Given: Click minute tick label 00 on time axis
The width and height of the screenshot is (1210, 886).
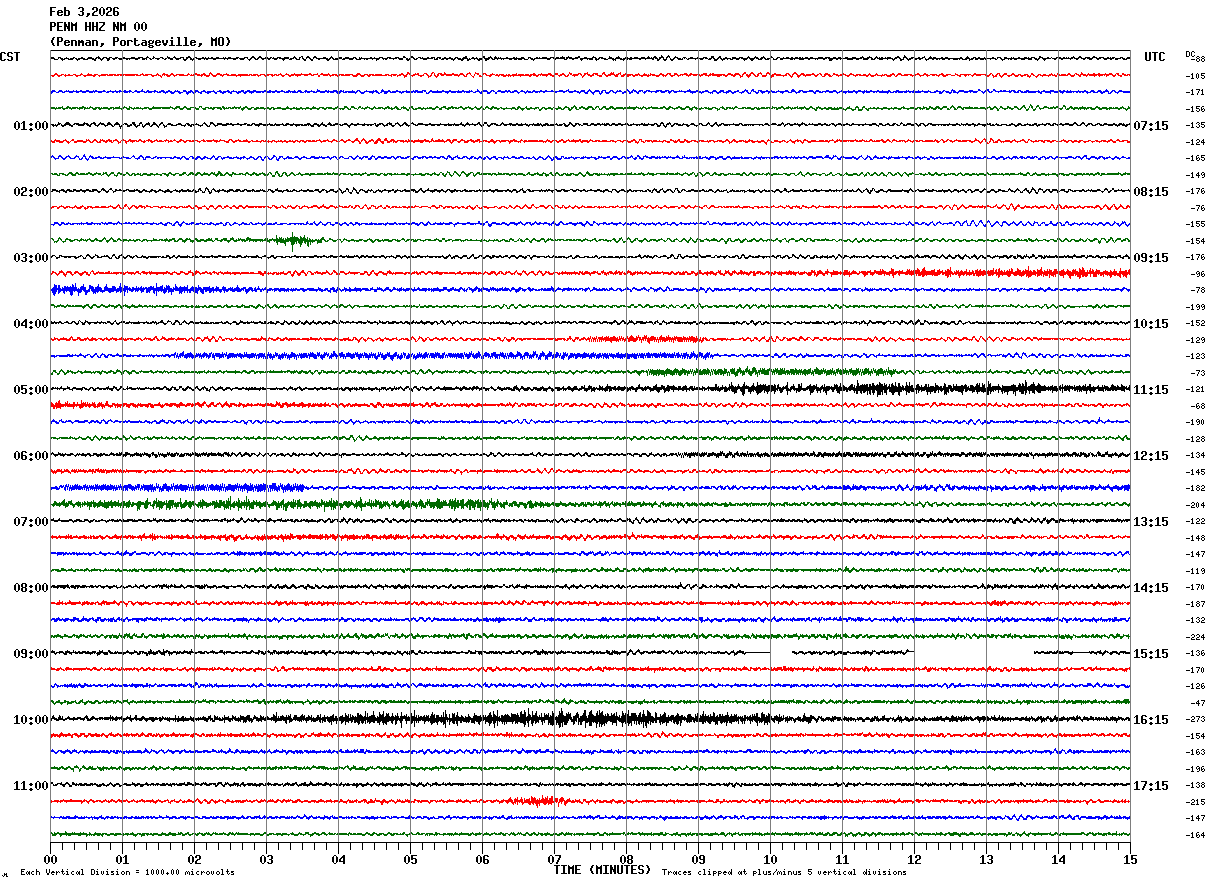Looking at the screenshot, I should point(50,859).
